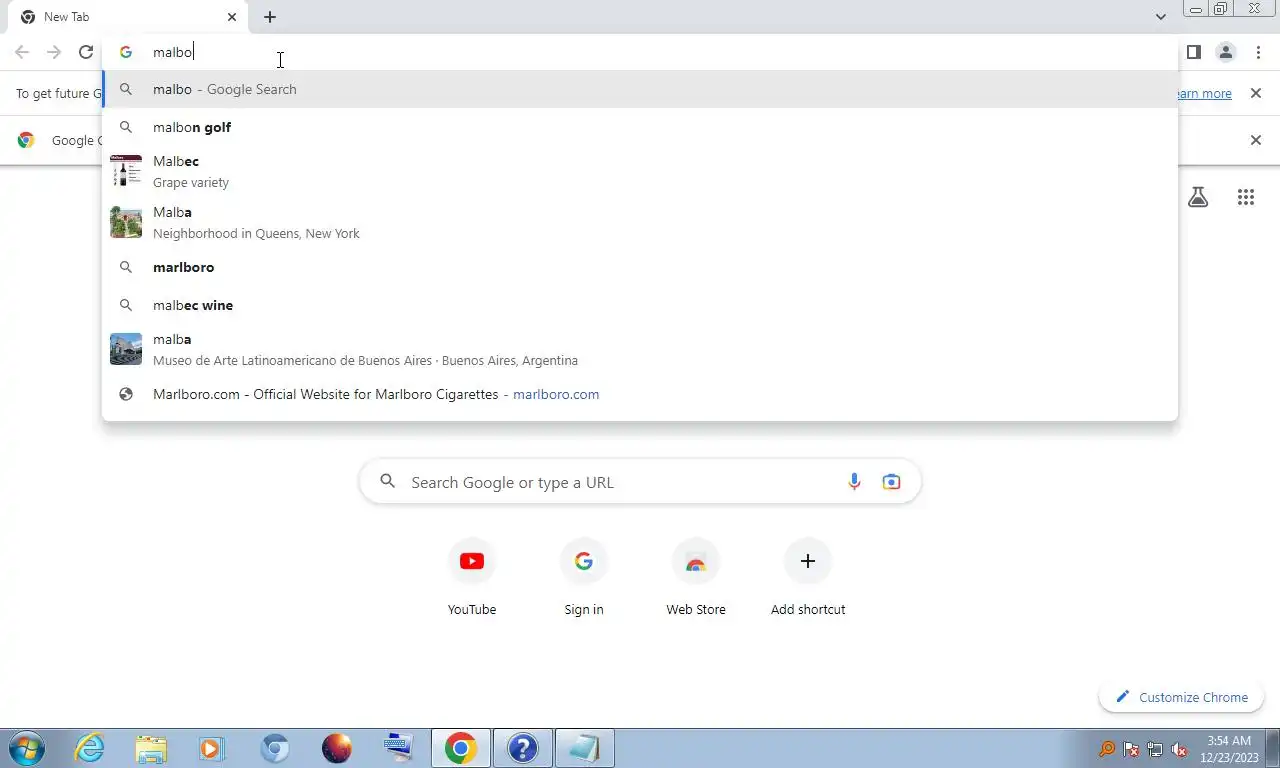Image resolution: width=1280 pixels, height=768 pixels.
Task: Close the New Tab tab
Action: click(232, 17)
